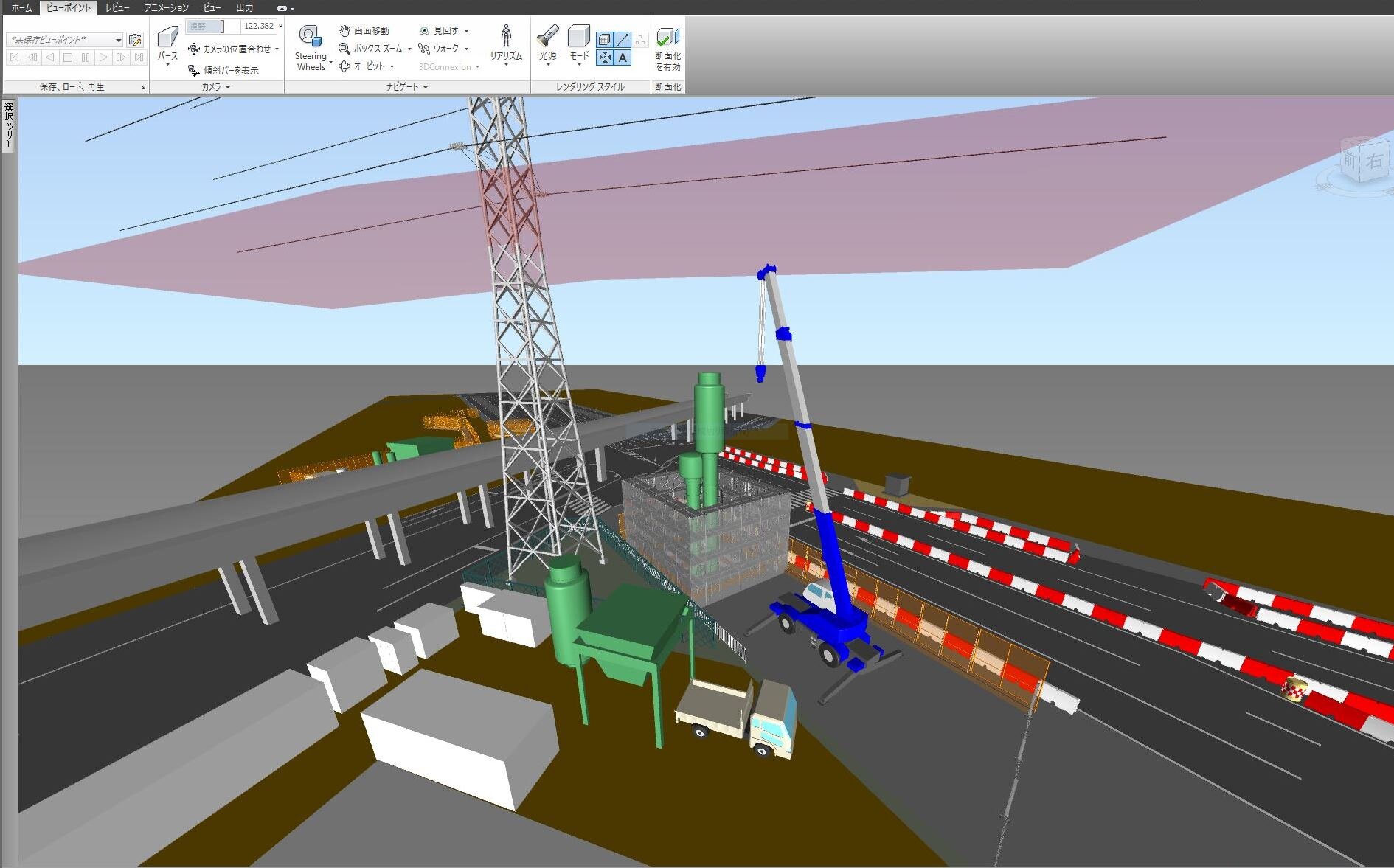Toggle lines display in レンダリング スタイル
This screenshot has width=1394, height=868.
pyautogui.click(x=623, y=40)
